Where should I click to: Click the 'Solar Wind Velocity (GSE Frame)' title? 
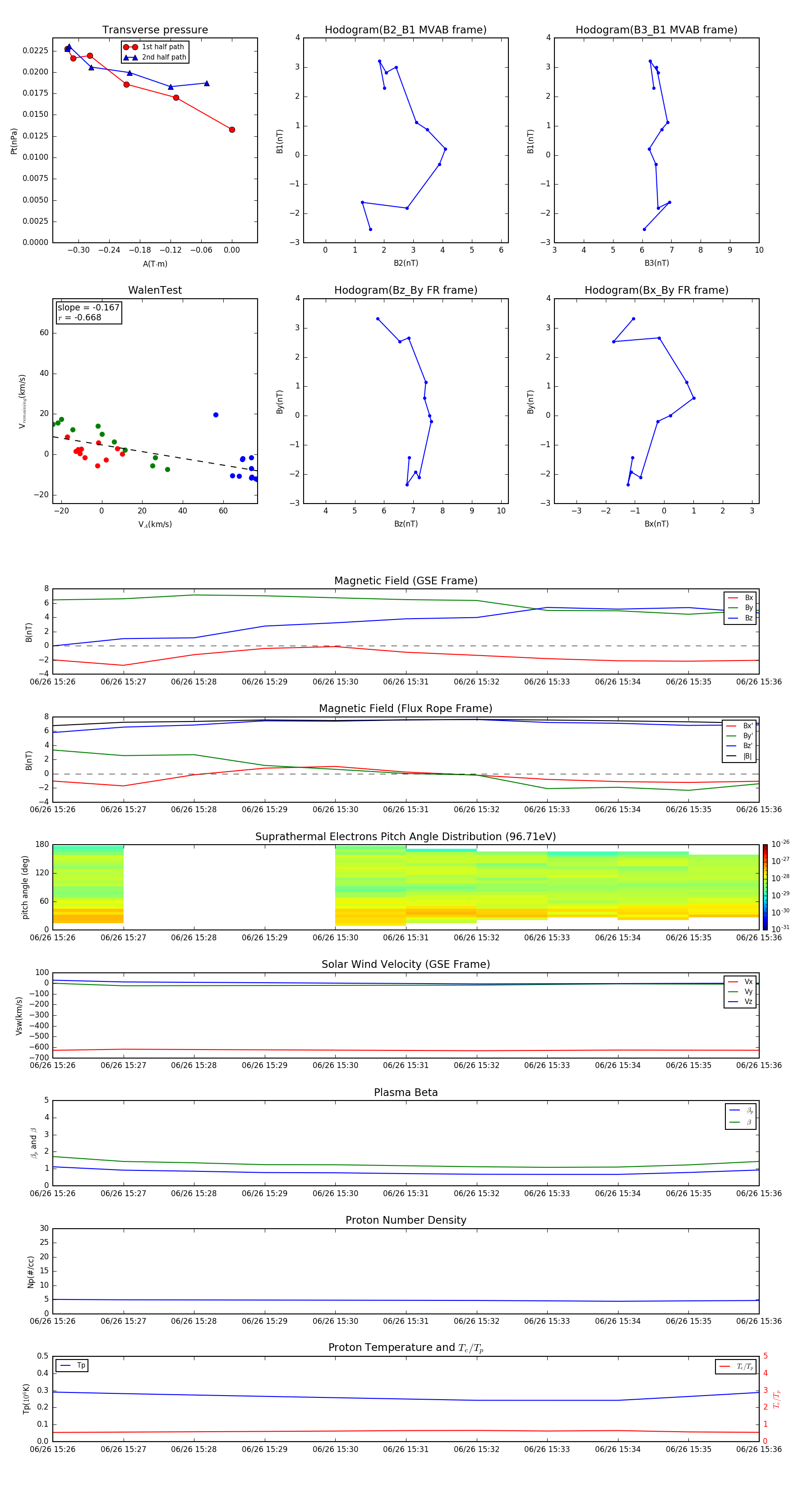click(406, 965)
